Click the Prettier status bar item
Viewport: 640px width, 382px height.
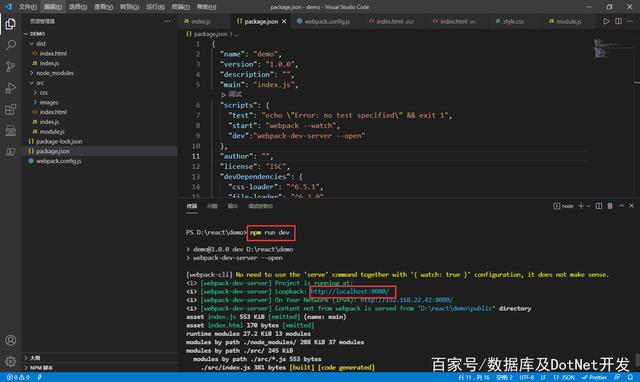pyautogui.click(x=594, y=378)
